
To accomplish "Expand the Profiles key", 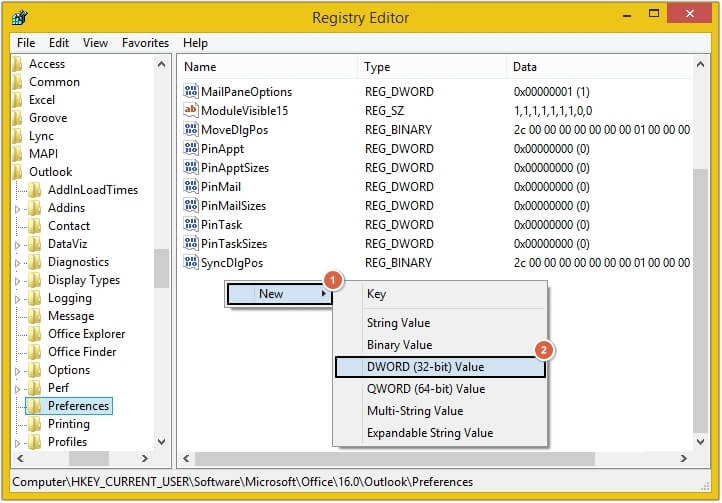I will [17, 443].
